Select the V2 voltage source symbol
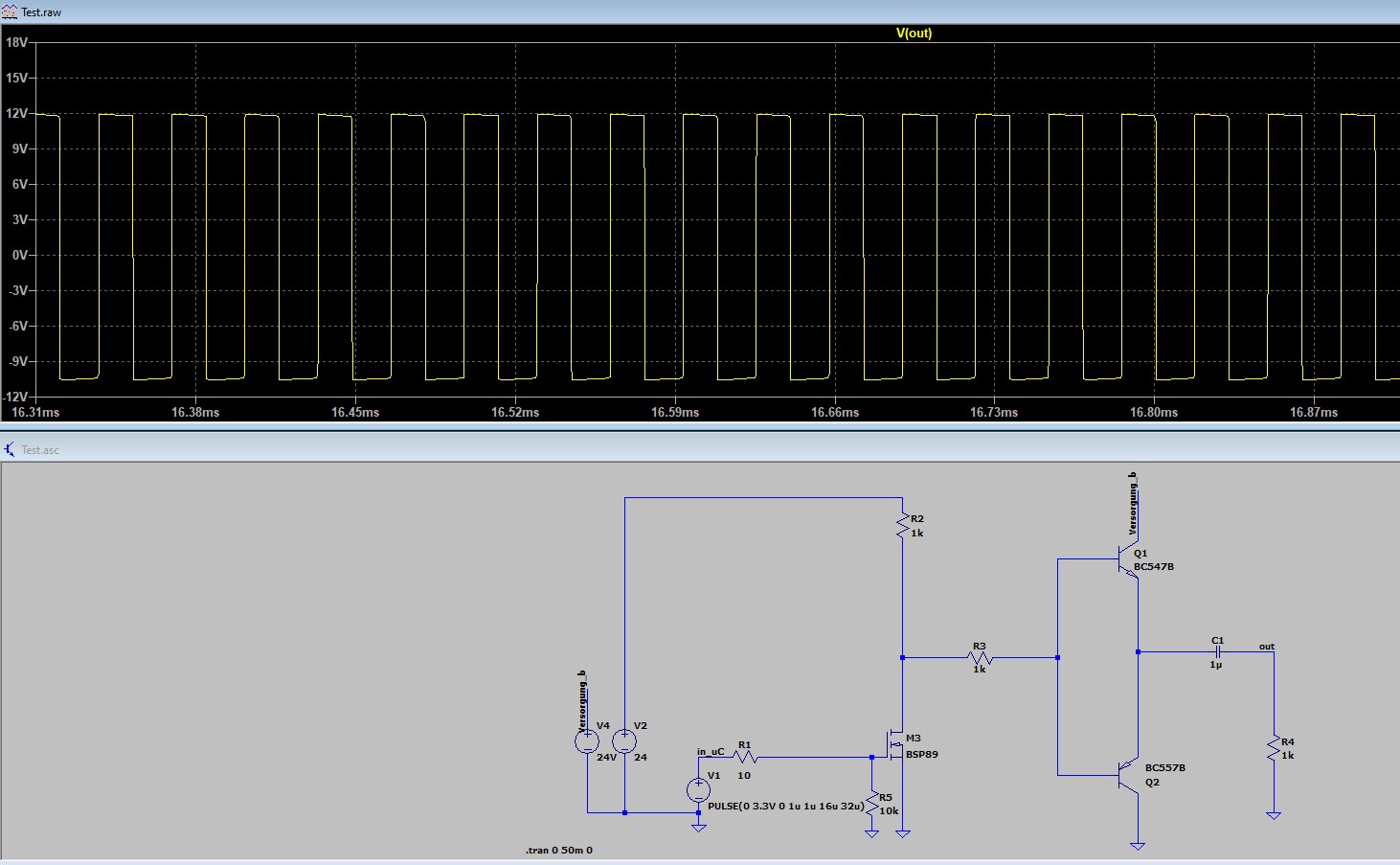 point(624,740)
